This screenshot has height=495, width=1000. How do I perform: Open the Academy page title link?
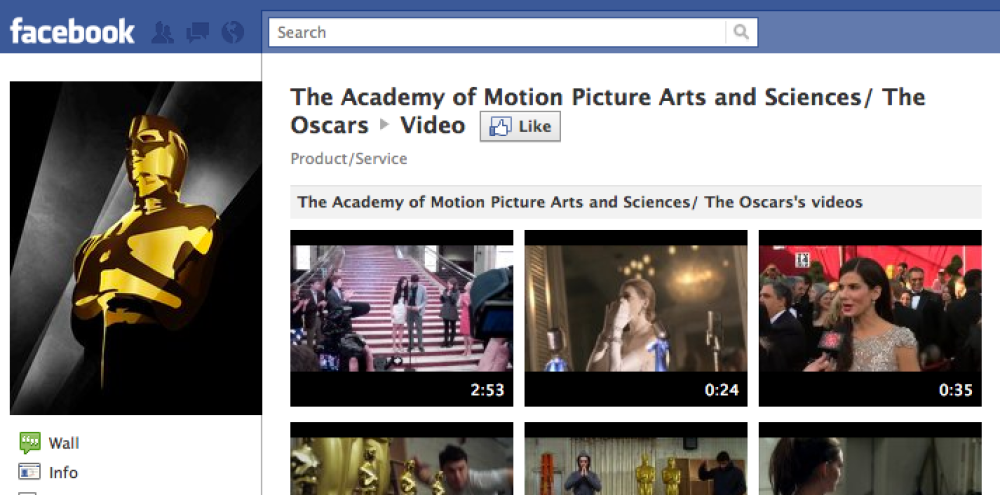[x=607, y=110]
